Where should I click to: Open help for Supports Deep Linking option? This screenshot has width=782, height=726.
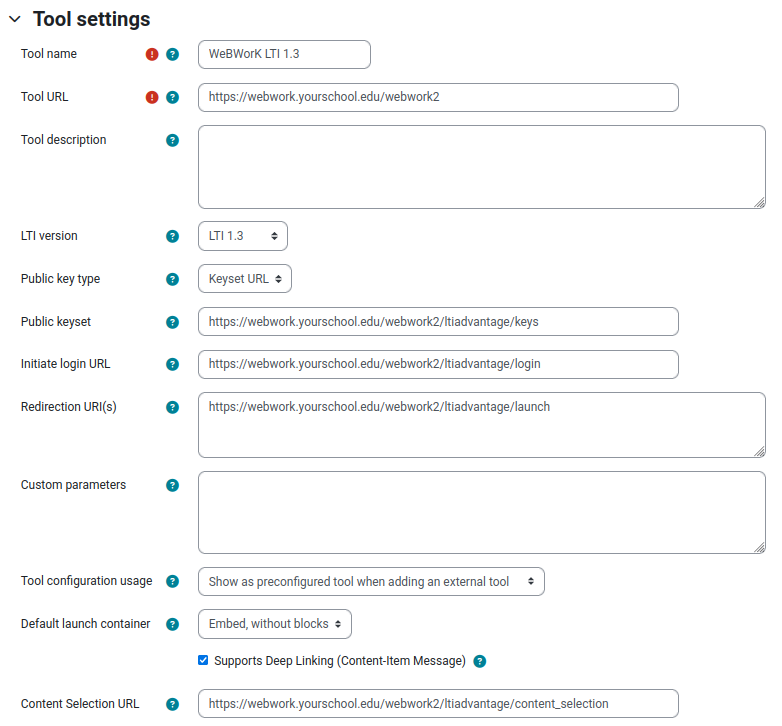(480, 661)
